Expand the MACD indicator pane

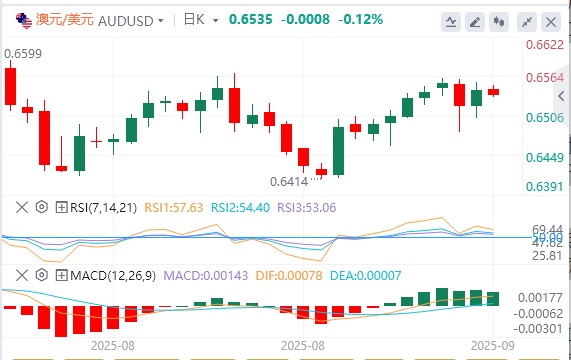(61, 276)
